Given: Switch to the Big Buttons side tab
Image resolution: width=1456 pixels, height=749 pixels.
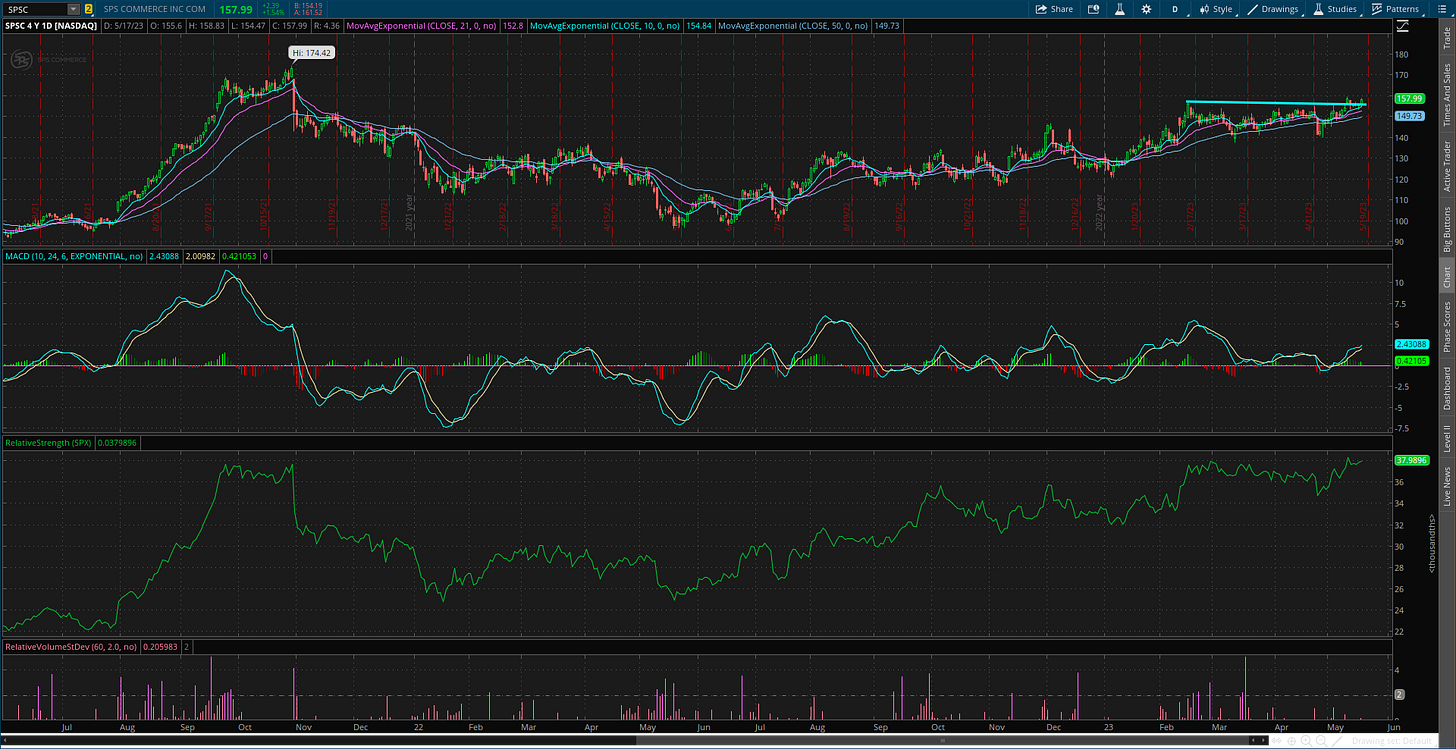Looking at the screenshot, I should 1446,230.
